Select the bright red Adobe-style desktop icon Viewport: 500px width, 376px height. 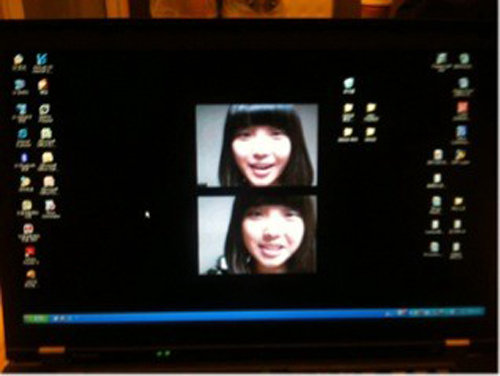click(30, 251)
